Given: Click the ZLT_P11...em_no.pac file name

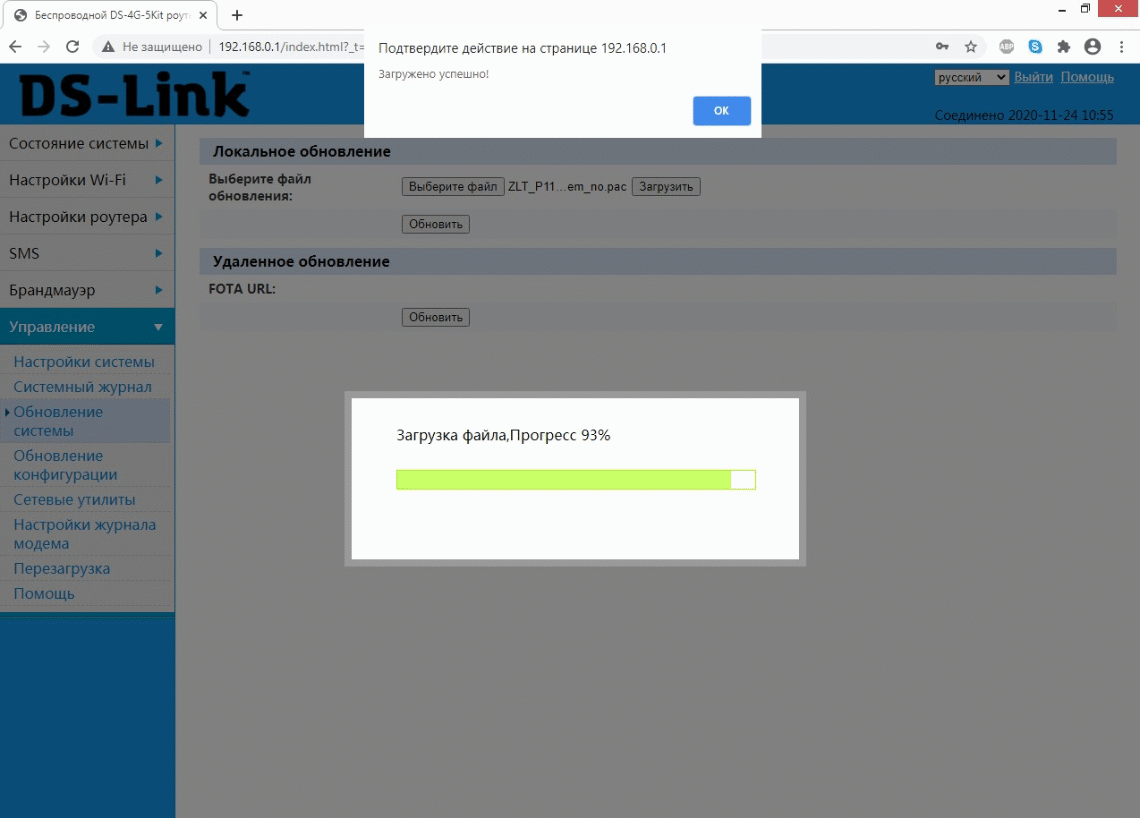Looking at the screenshot, I should pyautogui.click(x=567, y=187).
